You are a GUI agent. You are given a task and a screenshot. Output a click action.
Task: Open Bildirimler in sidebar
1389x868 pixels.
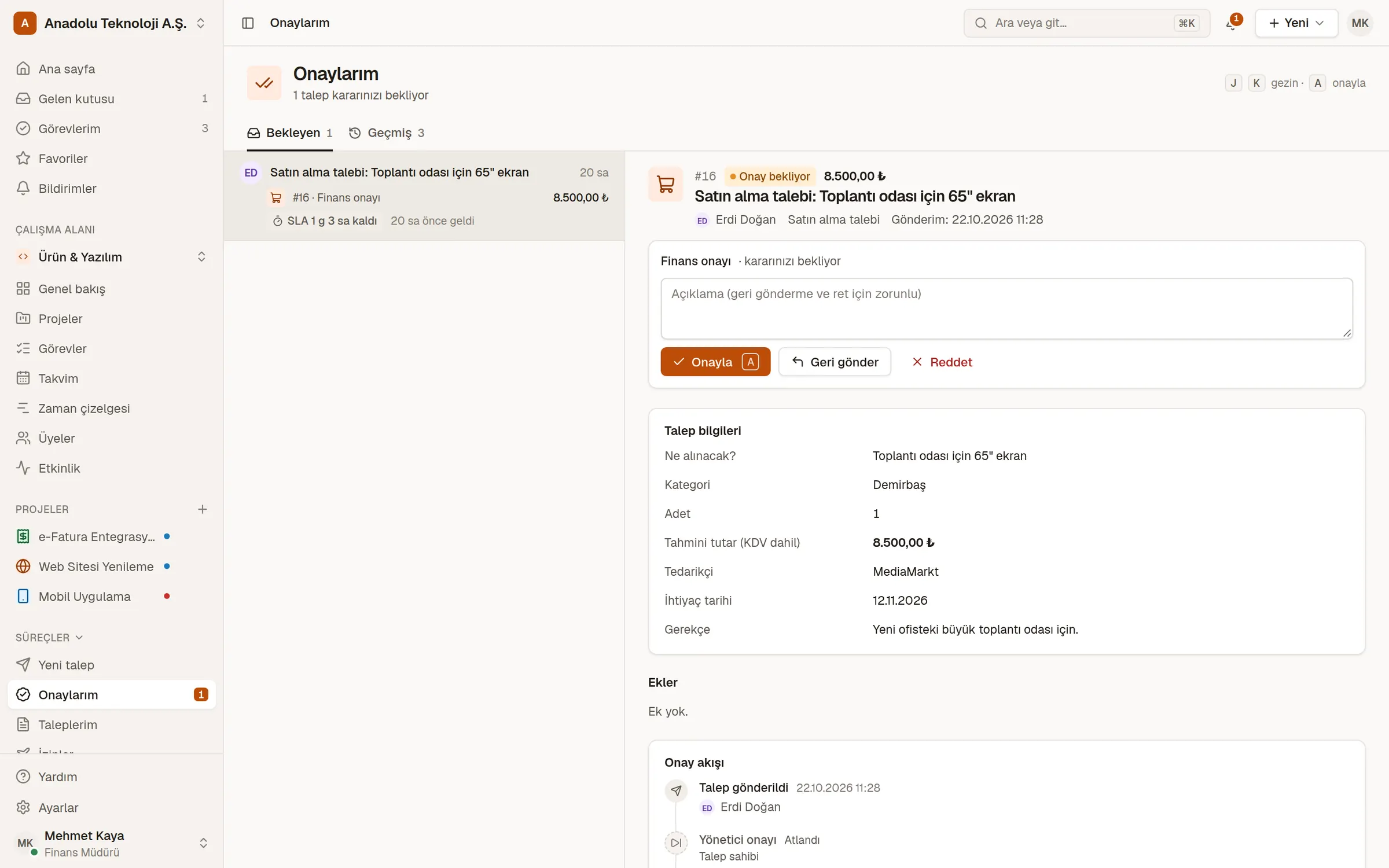(112, 189)
